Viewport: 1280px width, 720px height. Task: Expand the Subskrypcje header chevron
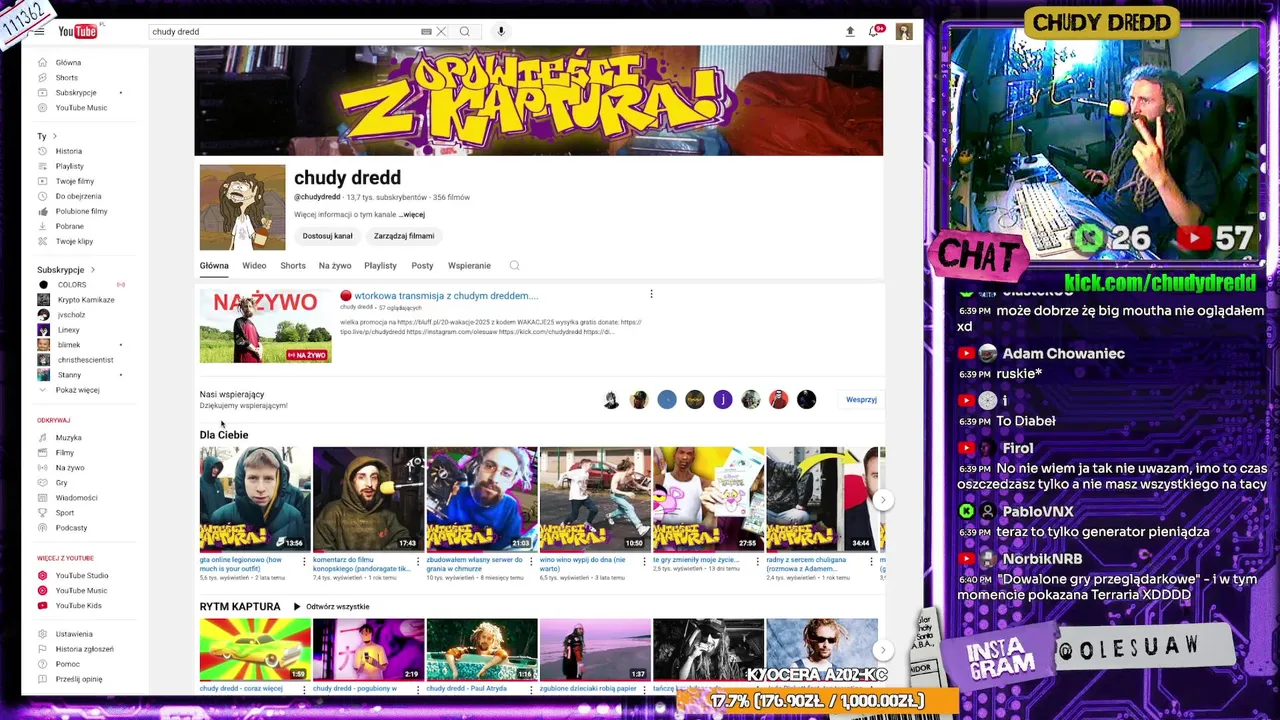point(93,270)
